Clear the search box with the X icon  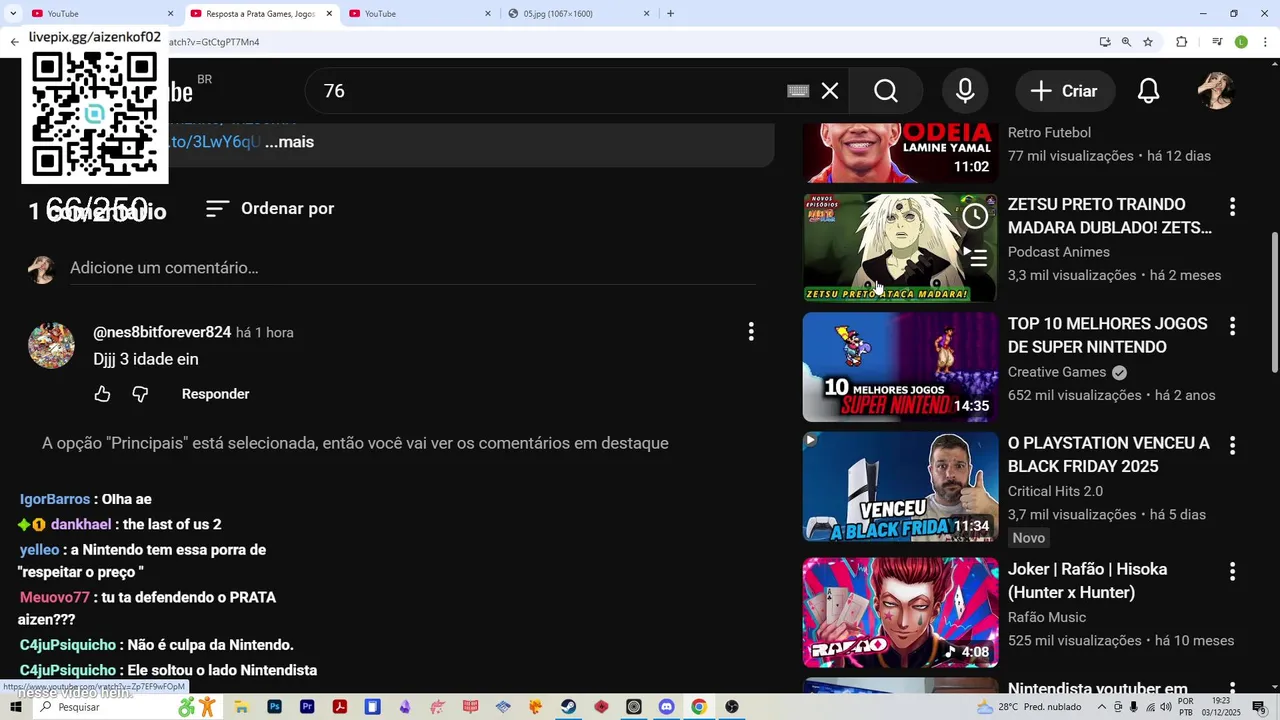[x=830, y=91]
